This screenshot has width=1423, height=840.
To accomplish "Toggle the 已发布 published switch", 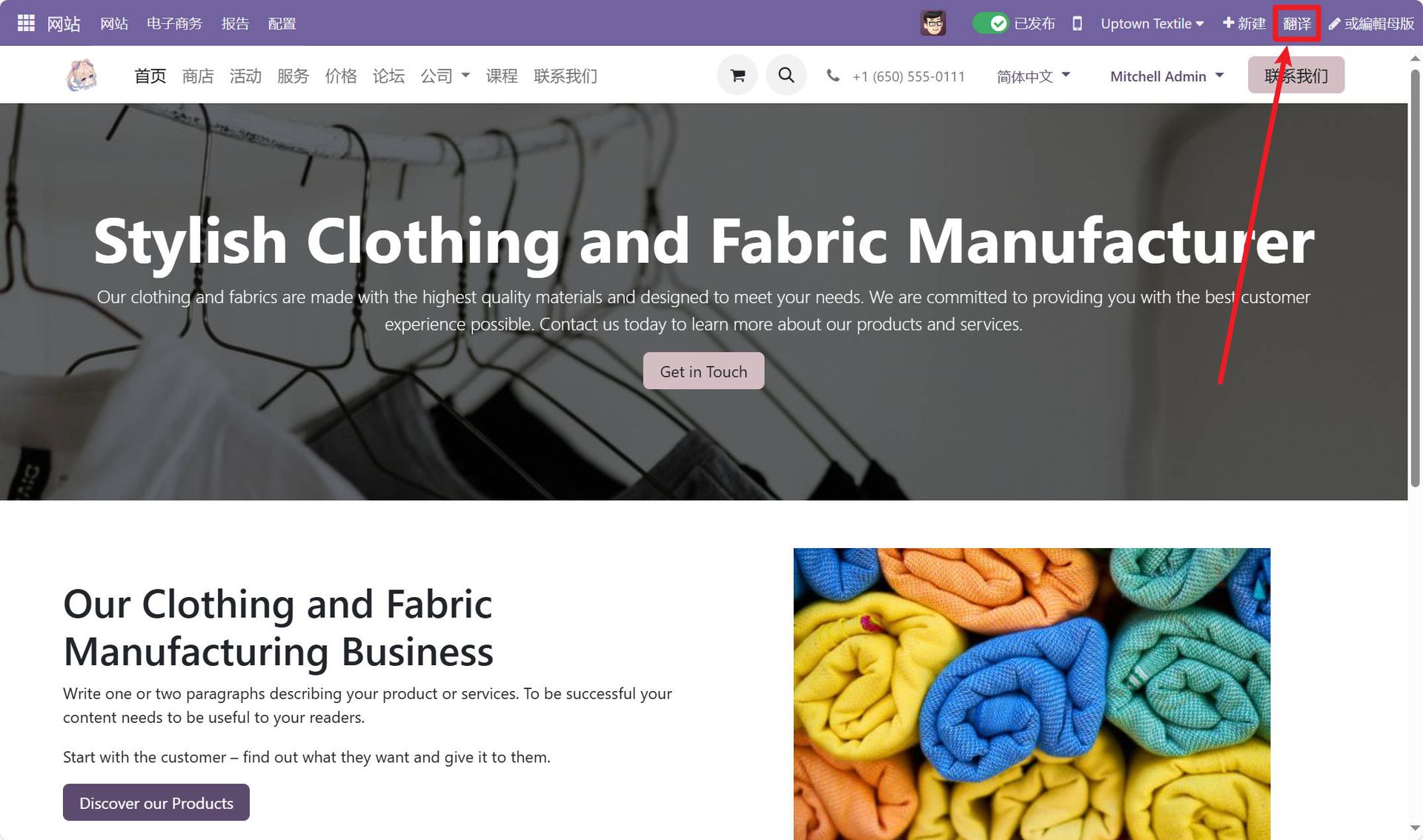I will [x=990, y=23].
